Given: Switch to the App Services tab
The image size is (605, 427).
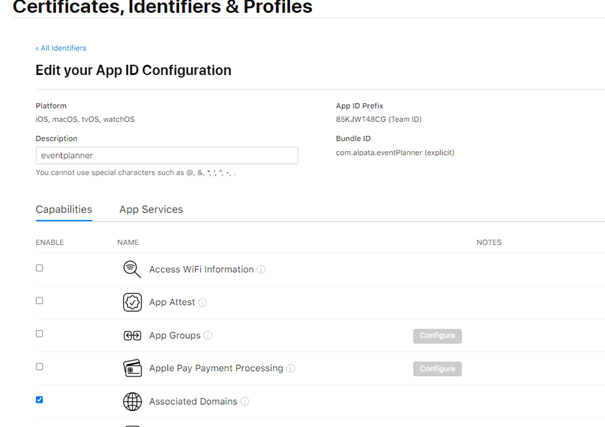Looking at the screenshot, I should tap(151, 209).
